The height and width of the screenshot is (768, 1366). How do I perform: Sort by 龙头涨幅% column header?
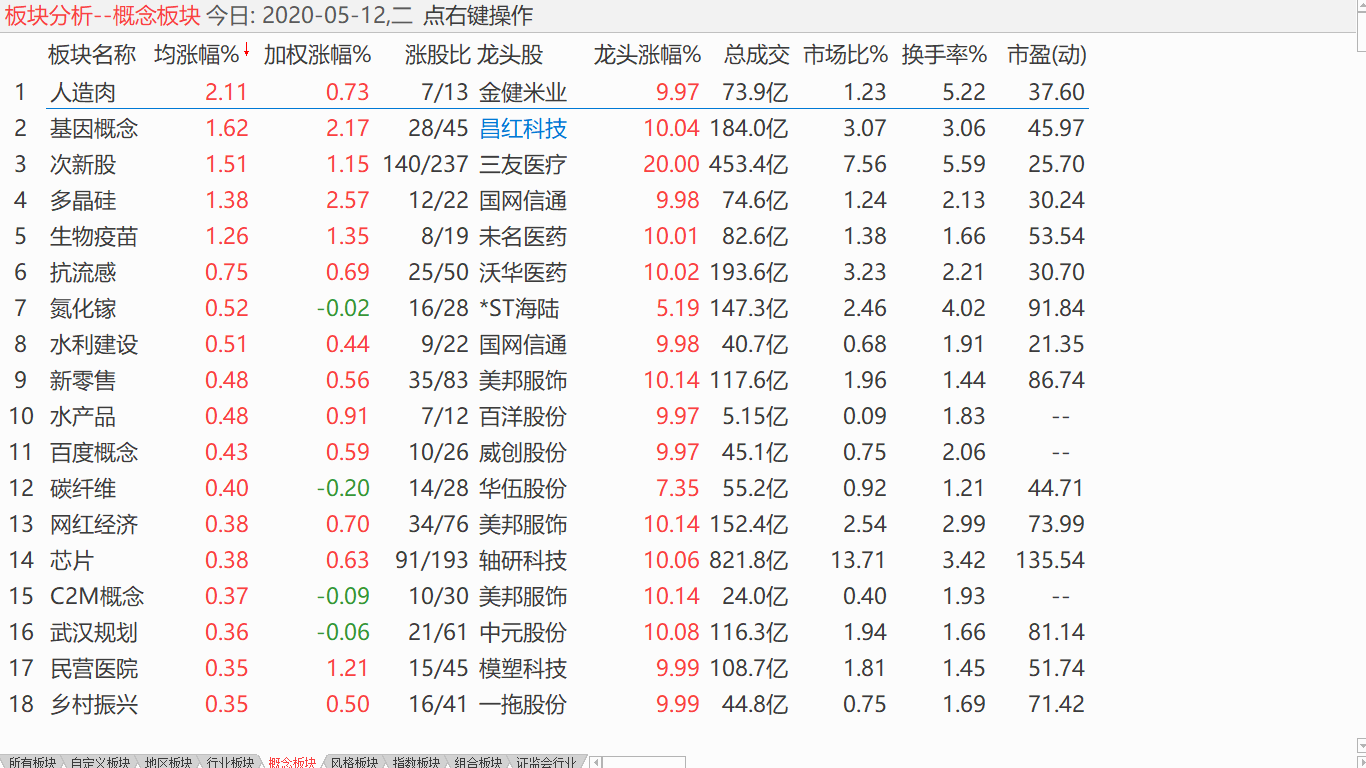click(647, 55)
